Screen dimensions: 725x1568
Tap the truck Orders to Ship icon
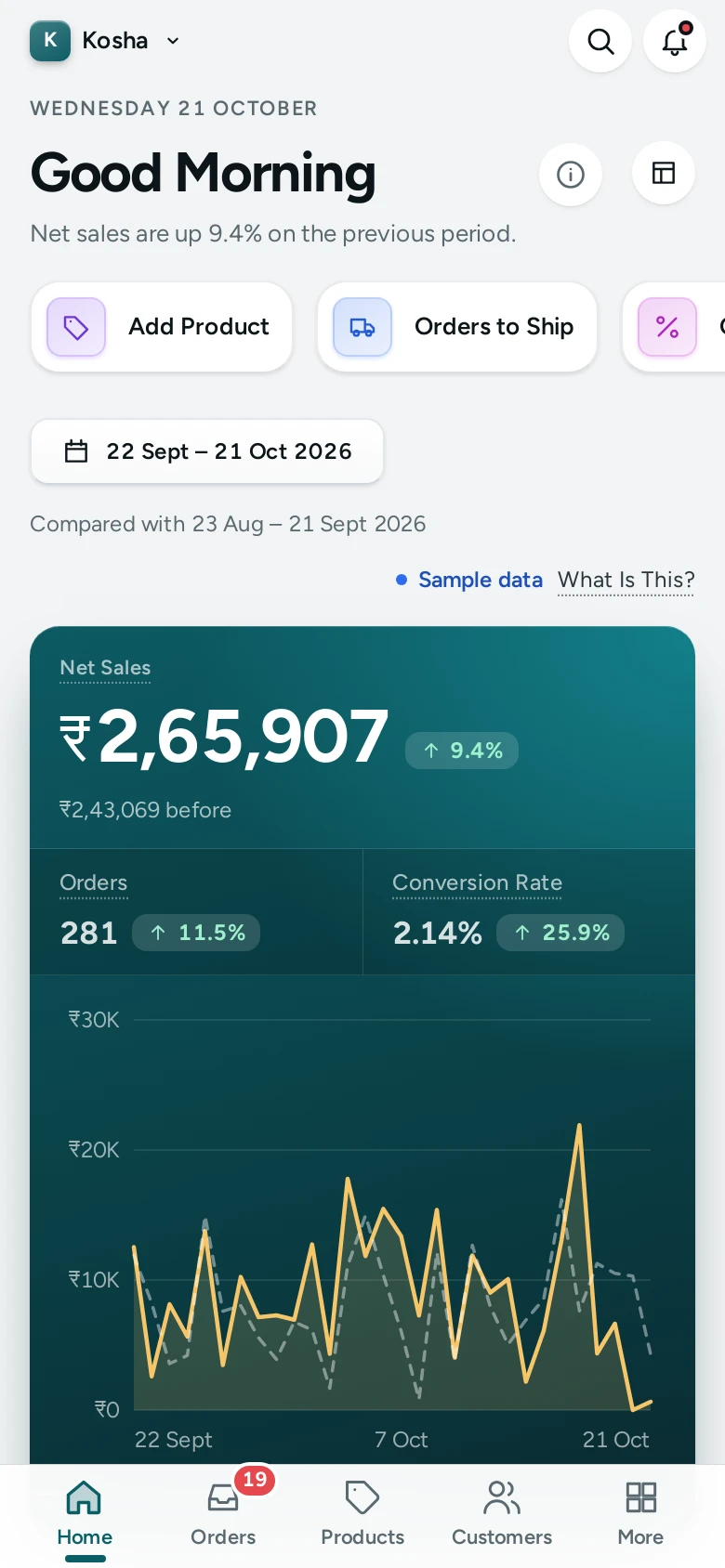click(x=362, y=327)
